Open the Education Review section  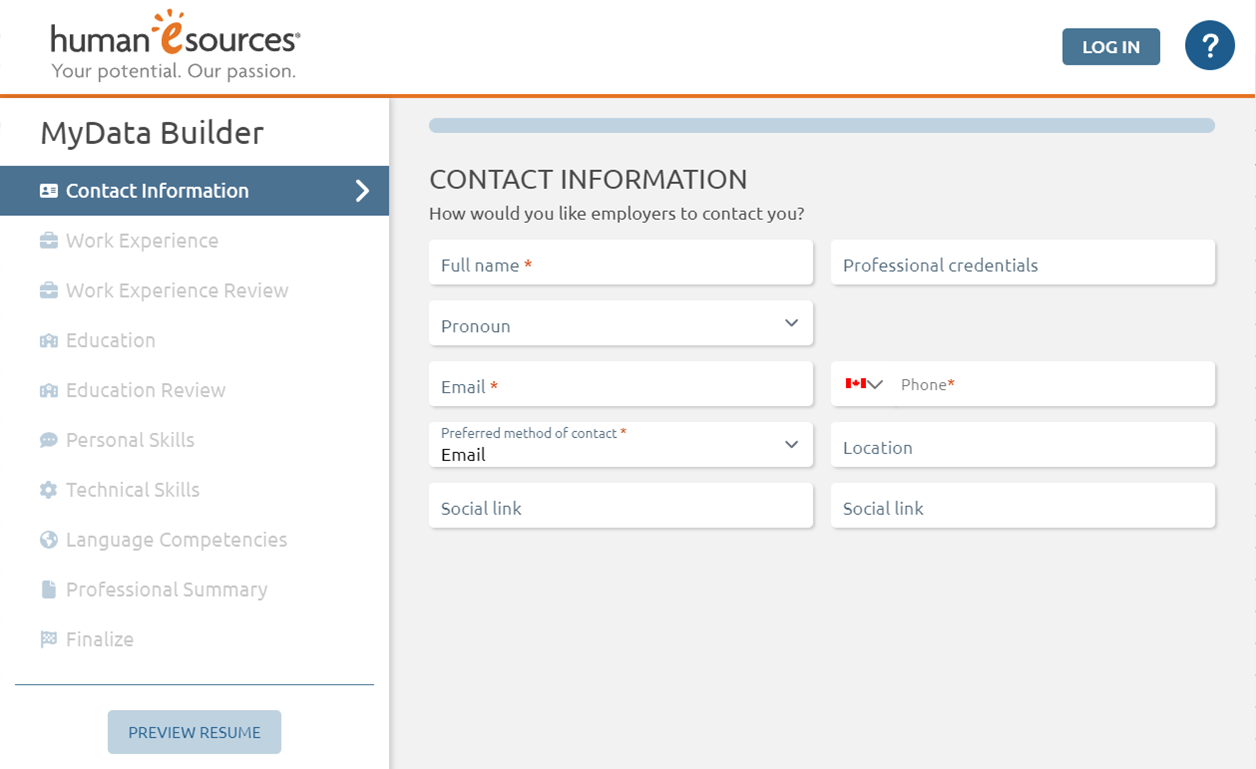coord(146,391)
